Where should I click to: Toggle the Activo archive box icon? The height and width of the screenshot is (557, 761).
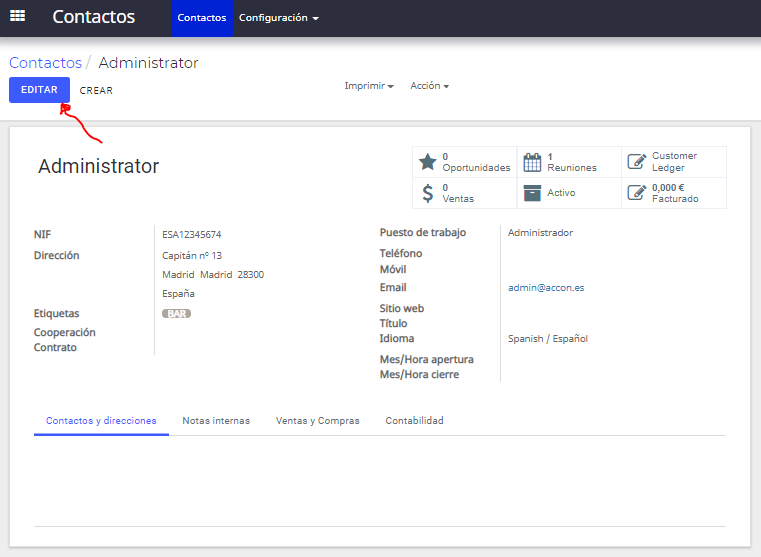[x=532, y=193]
